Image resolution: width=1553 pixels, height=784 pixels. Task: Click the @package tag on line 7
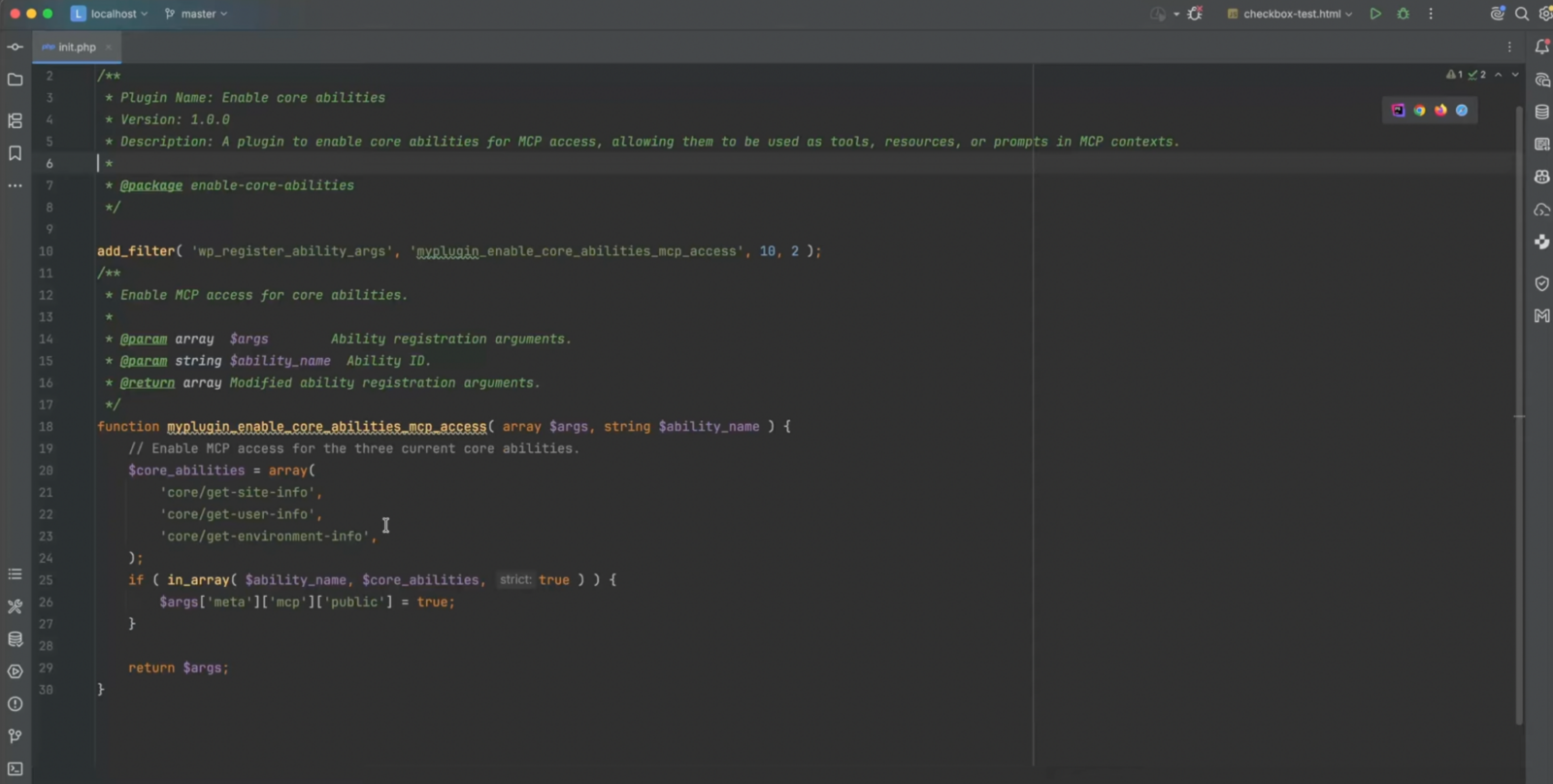coord(151,185)
